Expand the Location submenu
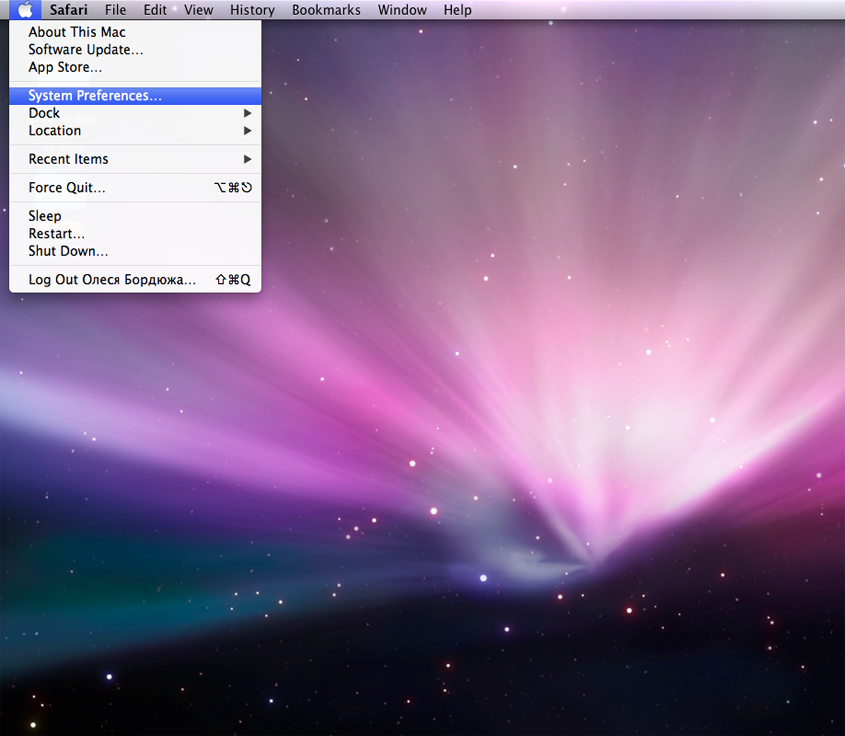The image size is (845, 736). click(55, 130)
